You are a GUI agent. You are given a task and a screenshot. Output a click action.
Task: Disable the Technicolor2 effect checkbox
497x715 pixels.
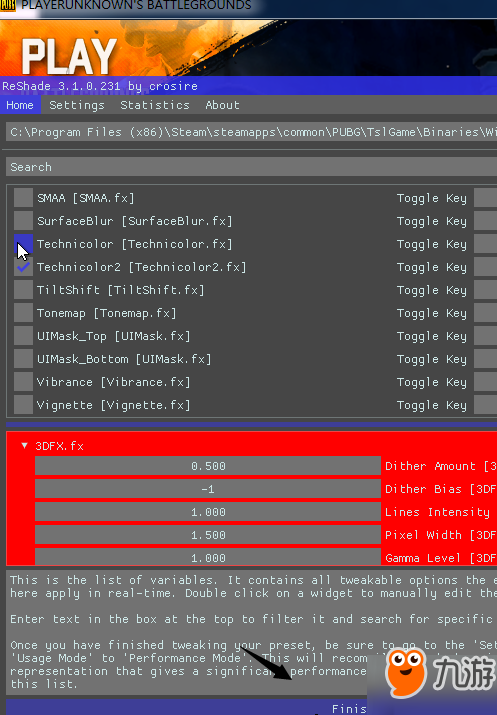tap(23, 267)
